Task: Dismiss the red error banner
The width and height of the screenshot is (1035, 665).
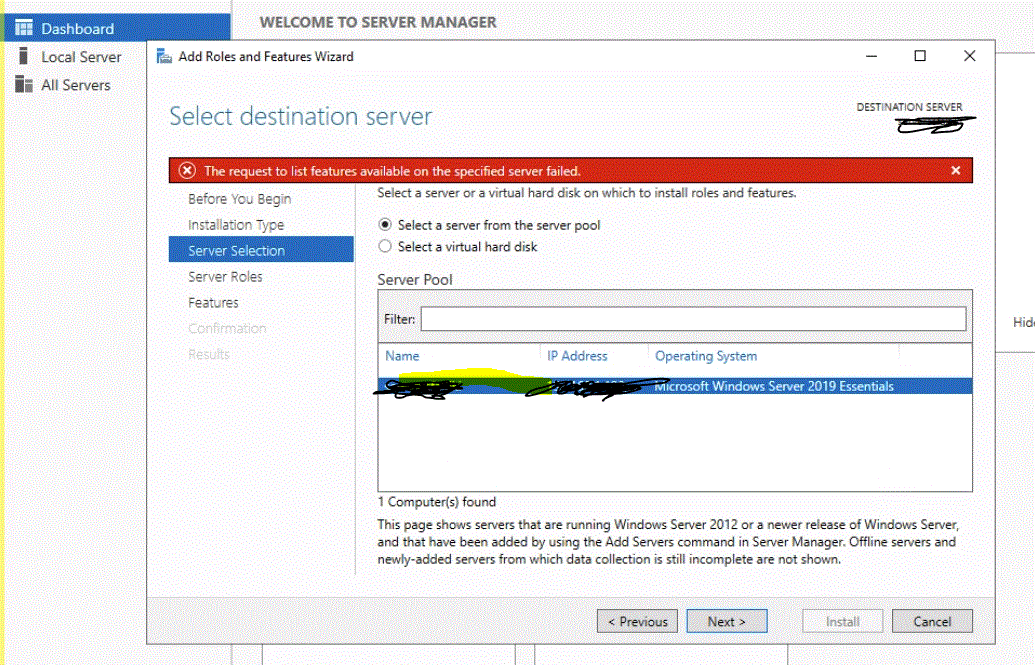Action: pyautogui.click(x=955, y=170)
